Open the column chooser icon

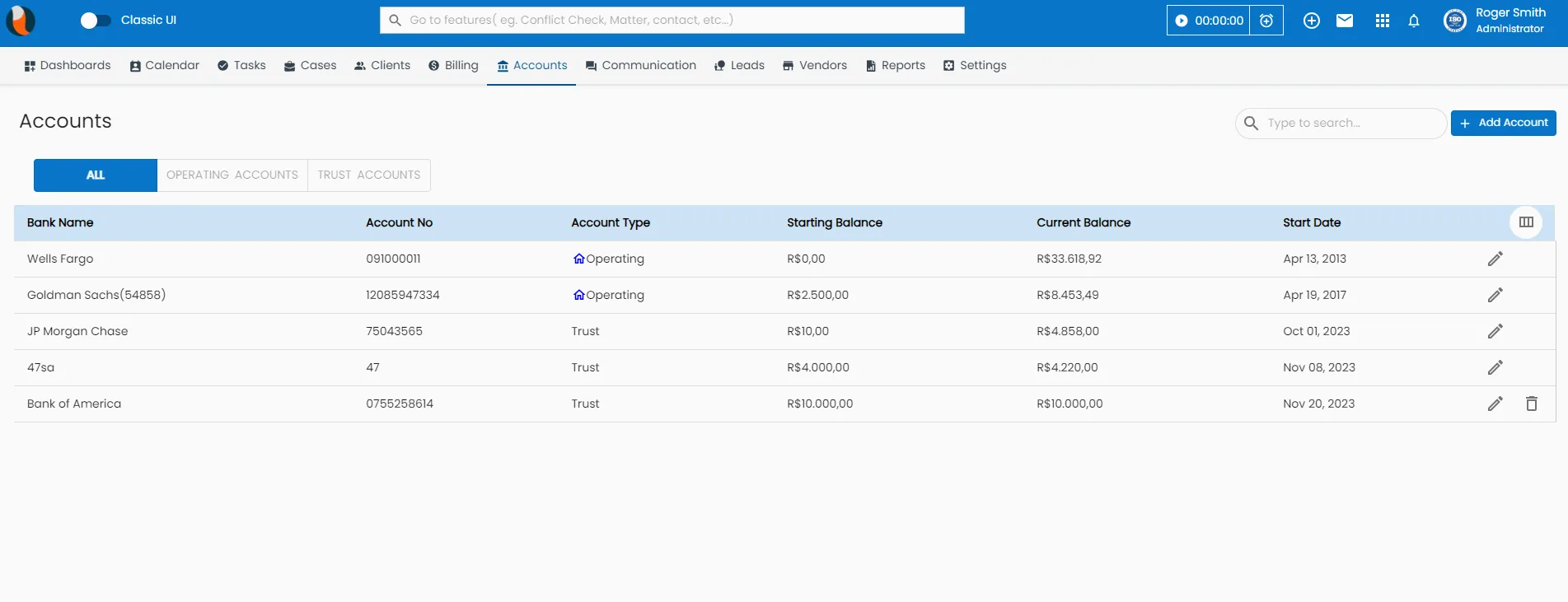click(x=1526, y=222)
